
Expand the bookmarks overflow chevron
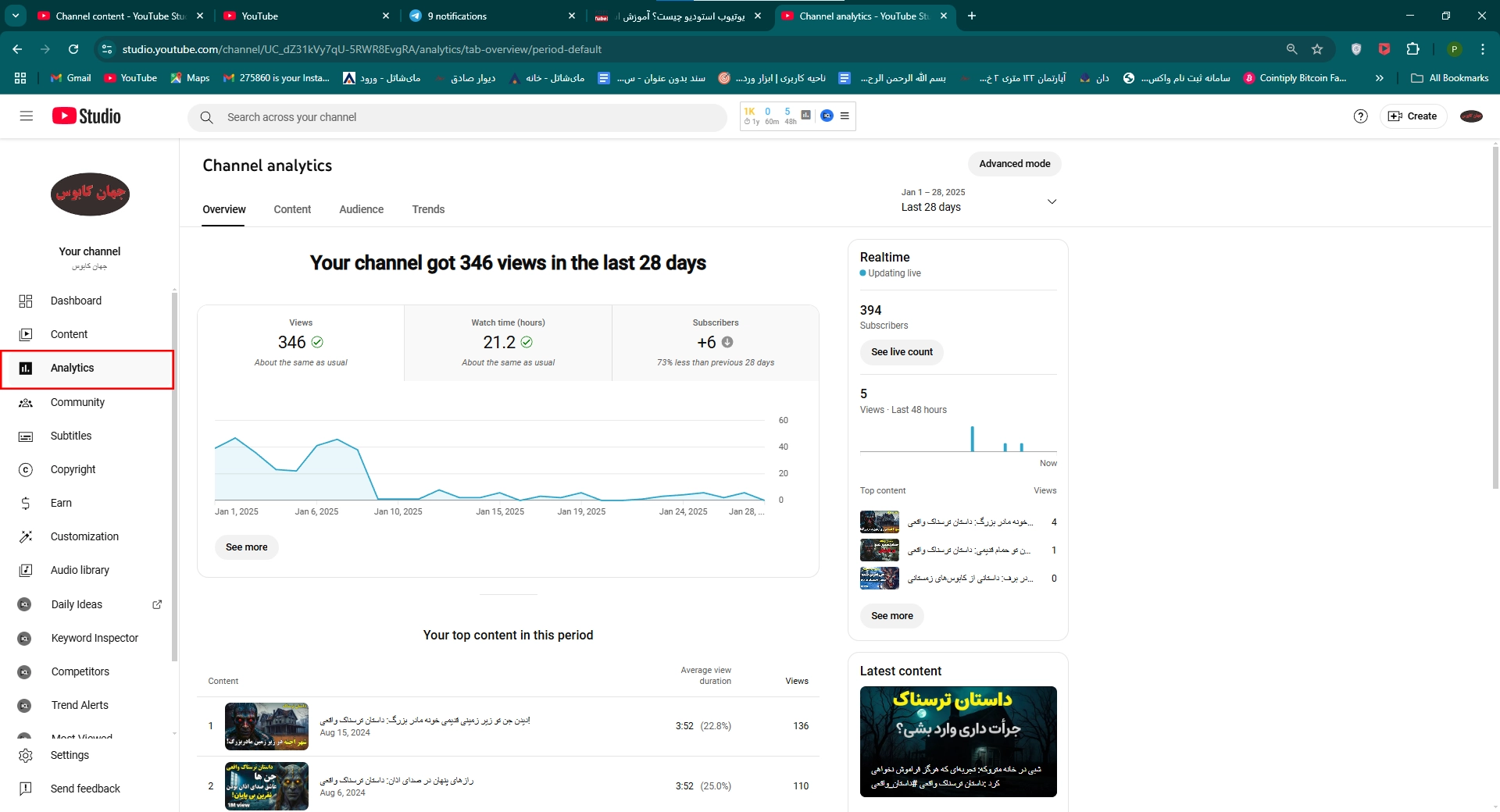1379,78
